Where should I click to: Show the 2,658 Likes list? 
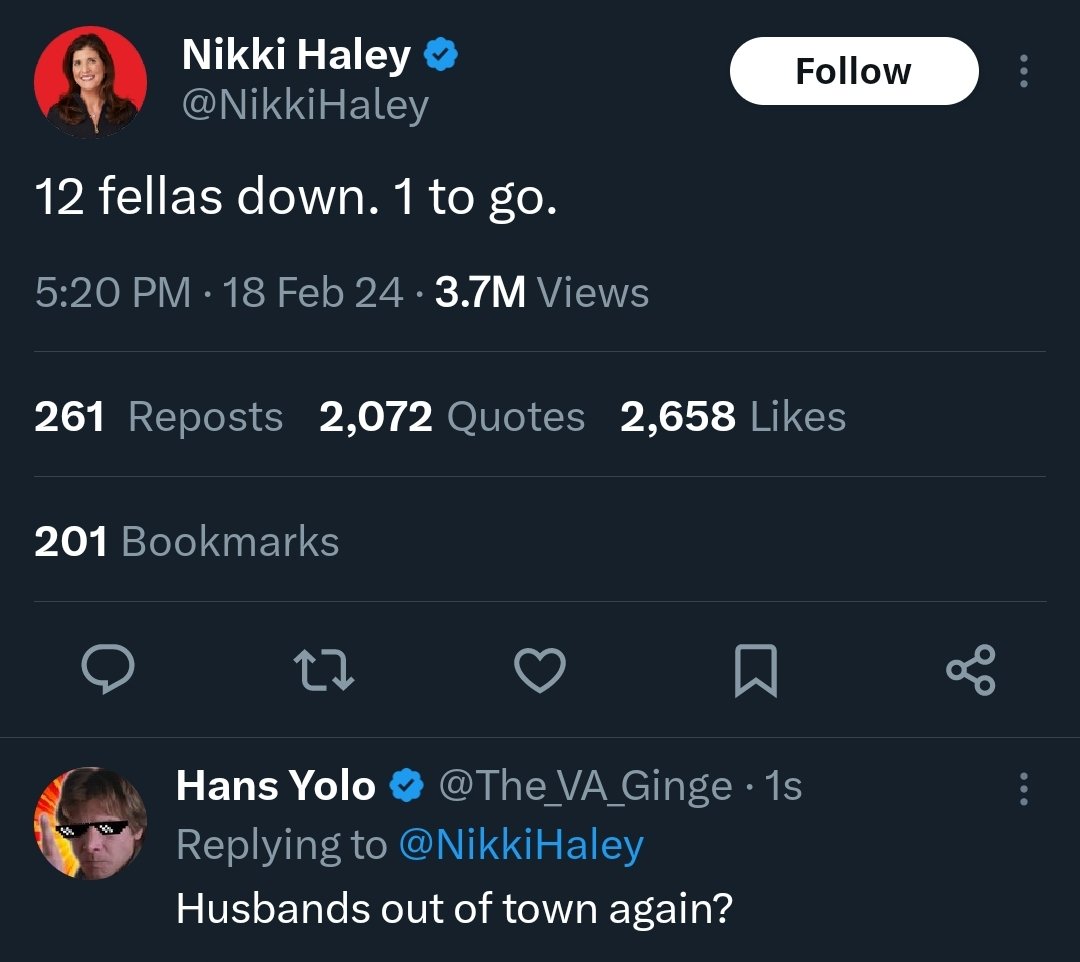pos(732,417)
